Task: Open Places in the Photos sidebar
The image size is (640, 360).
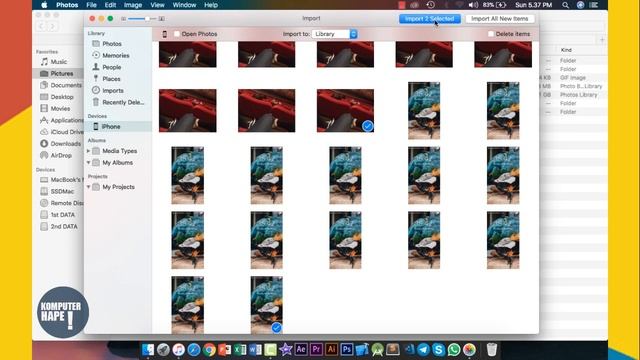Action: point(106,79)
